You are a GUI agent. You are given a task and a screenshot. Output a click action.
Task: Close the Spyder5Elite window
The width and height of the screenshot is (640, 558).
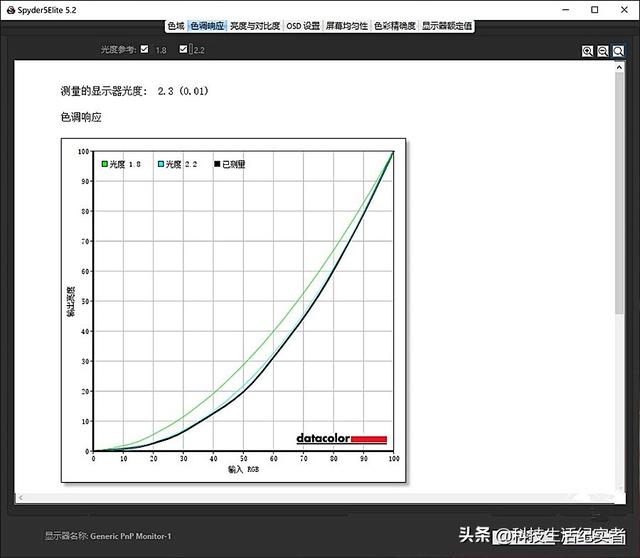(624, 10)
